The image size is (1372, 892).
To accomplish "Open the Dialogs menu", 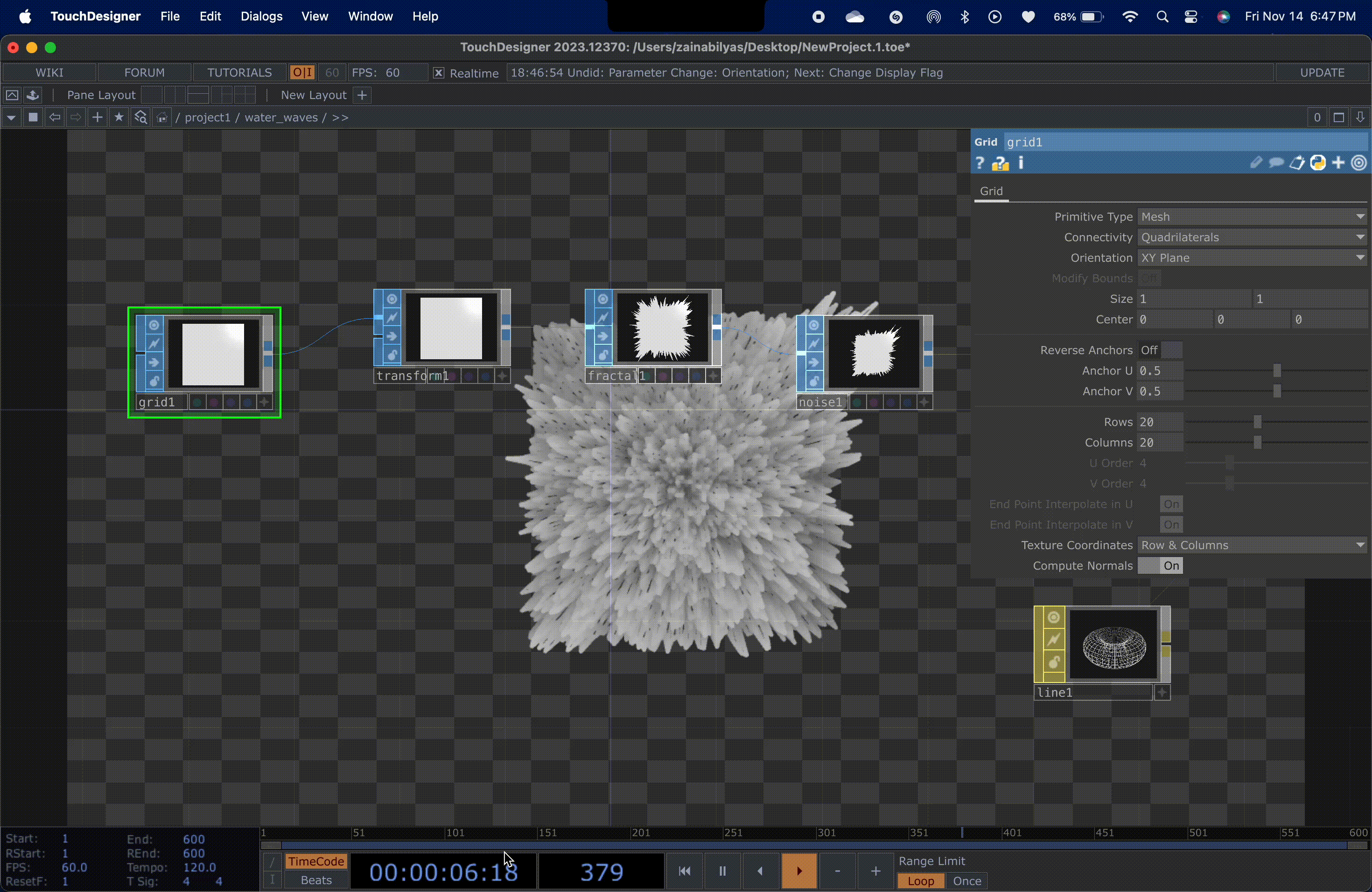I will [x=262, y=16].
